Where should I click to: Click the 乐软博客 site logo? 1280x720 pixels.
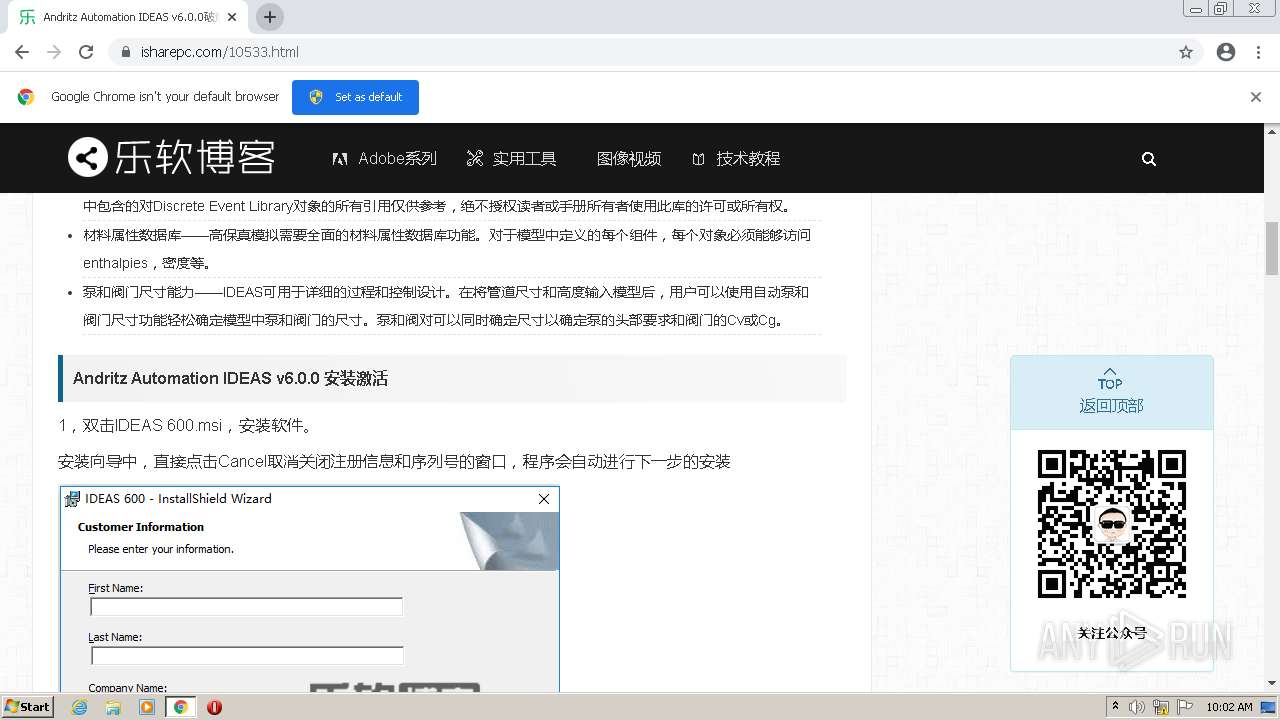point(171,158)
